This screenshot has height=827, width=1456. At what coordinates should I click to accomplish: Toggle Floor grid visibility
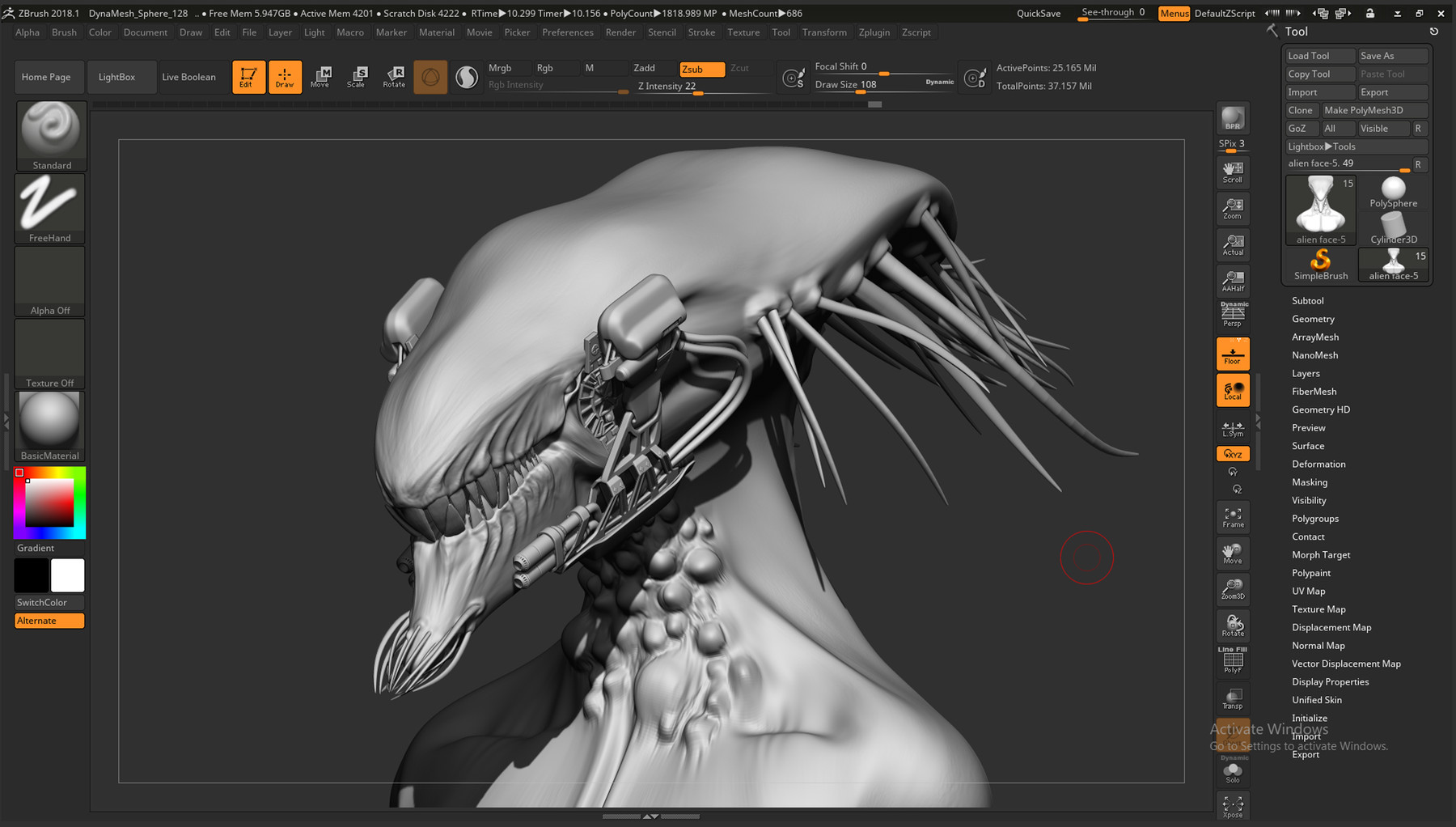tap(1232, 353)
